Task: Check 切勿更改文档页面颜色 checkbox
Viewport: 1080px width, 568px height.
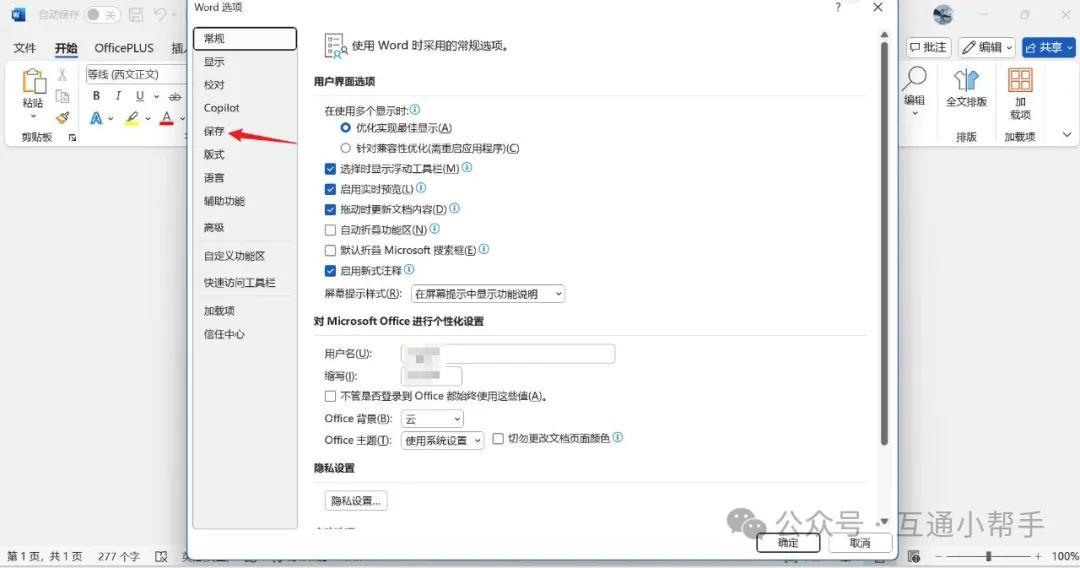Action: [498, 439]
